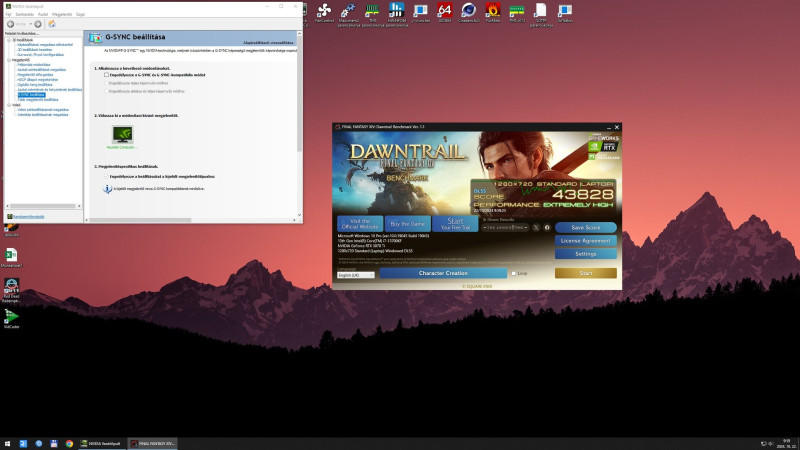Launch Red Dead Redemption desktop shortcut
This screenshot has width=800, height=450.
click(11, 290)
